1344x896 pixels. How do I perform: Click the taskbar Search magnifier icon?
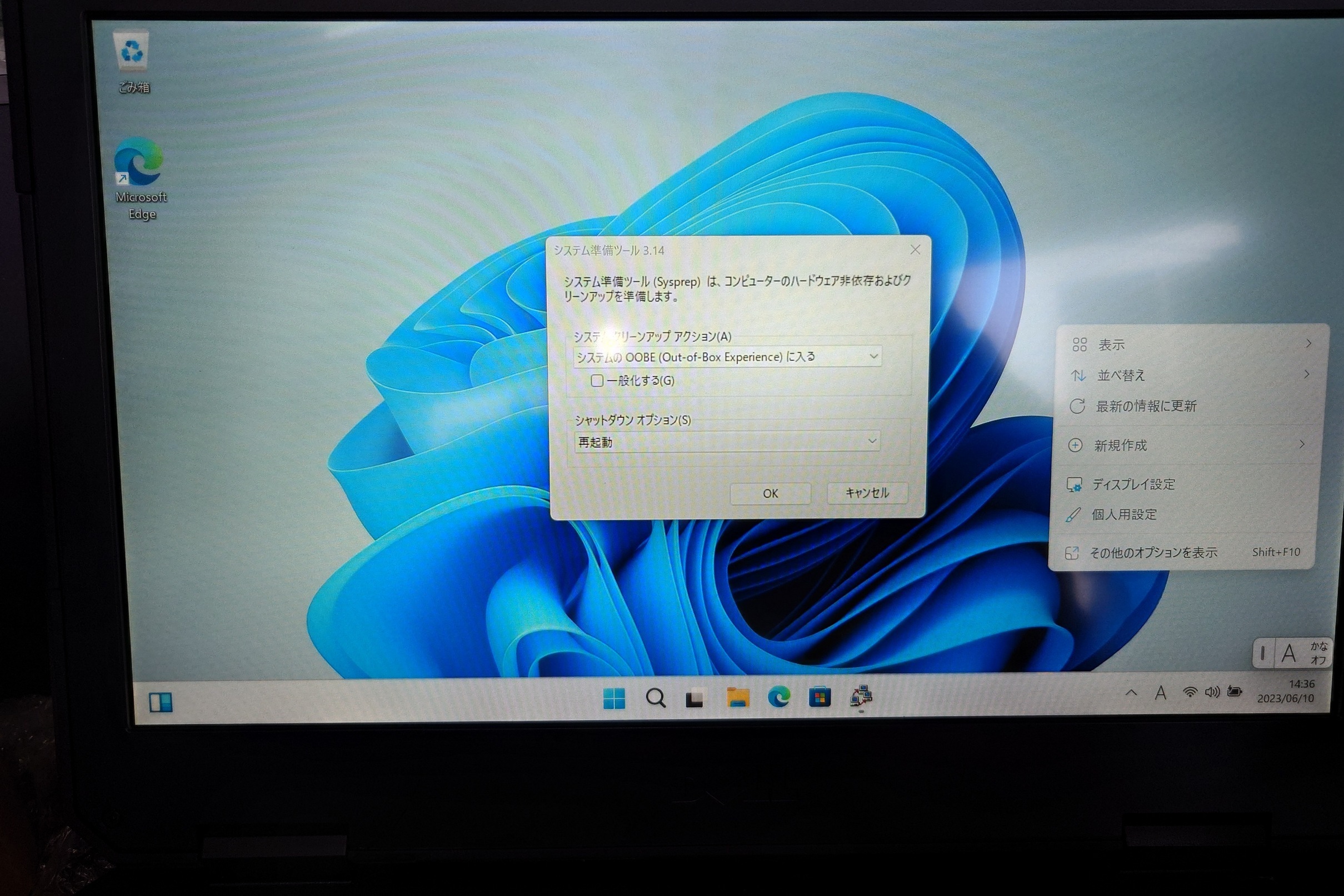(x=656, y=698)
